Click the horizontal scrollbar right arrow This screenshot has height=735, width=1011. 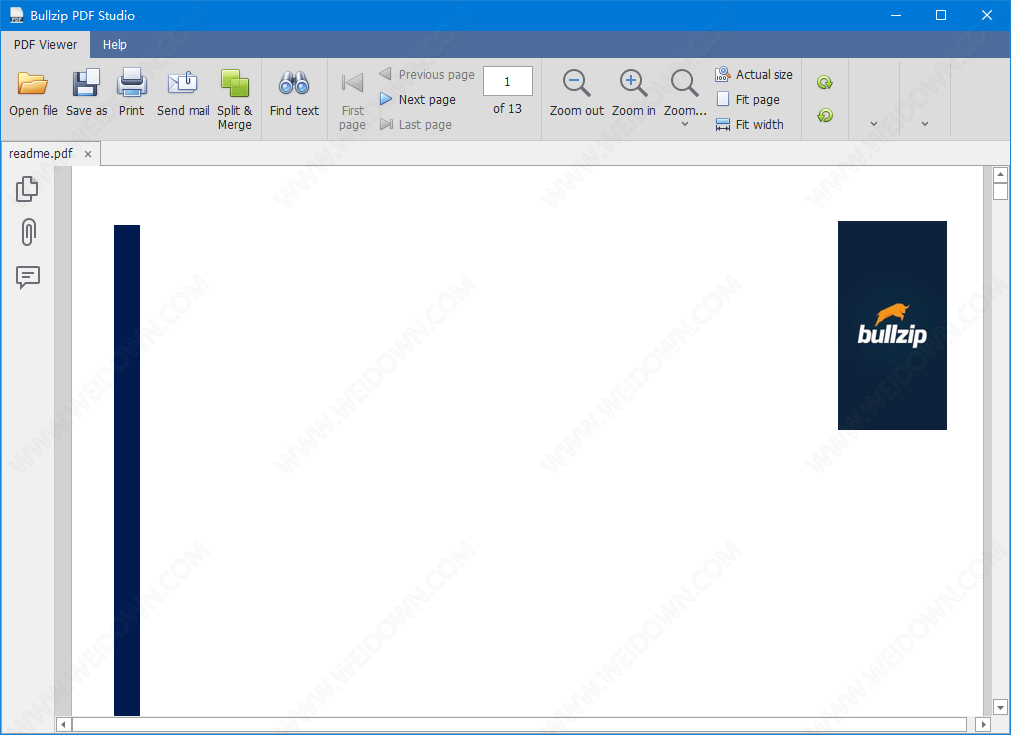click(983, 725)
